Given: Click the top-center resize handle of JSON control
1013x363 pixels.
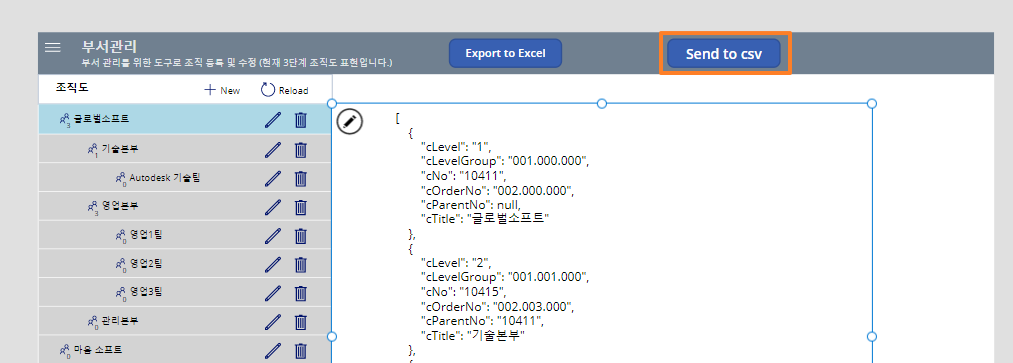Looking at the screenshot, I should 601,103.
